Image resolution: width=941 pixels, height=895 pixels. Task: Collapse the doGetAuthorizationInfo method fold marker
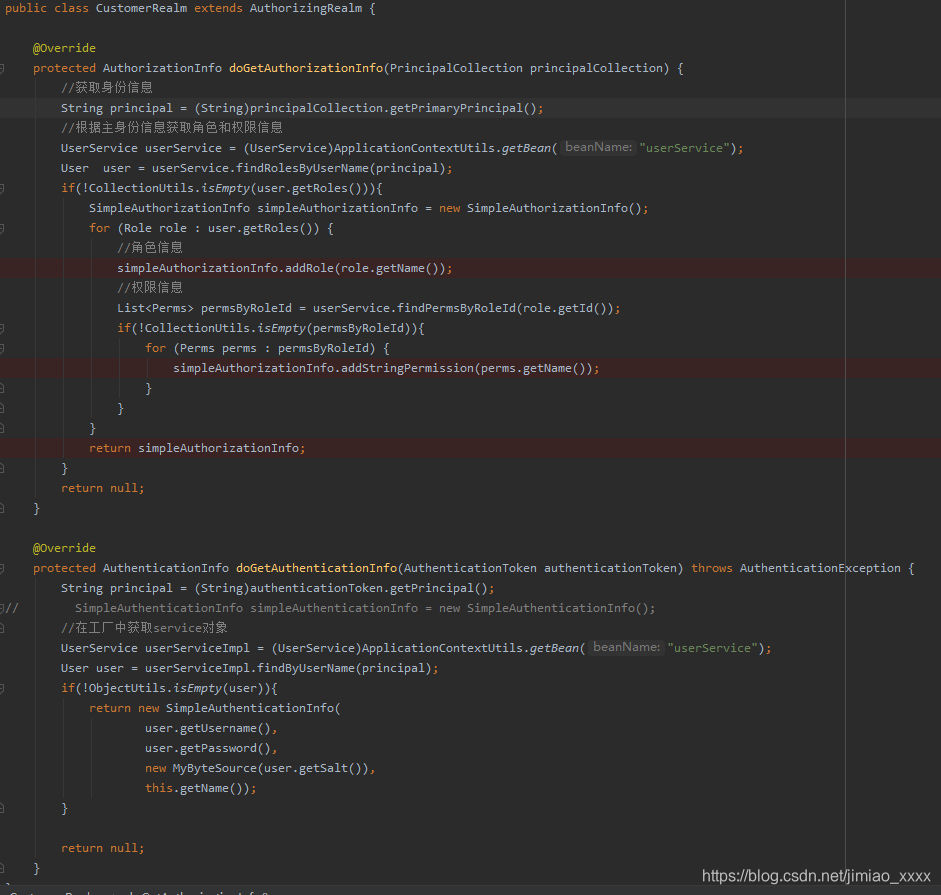click(2, 68)
